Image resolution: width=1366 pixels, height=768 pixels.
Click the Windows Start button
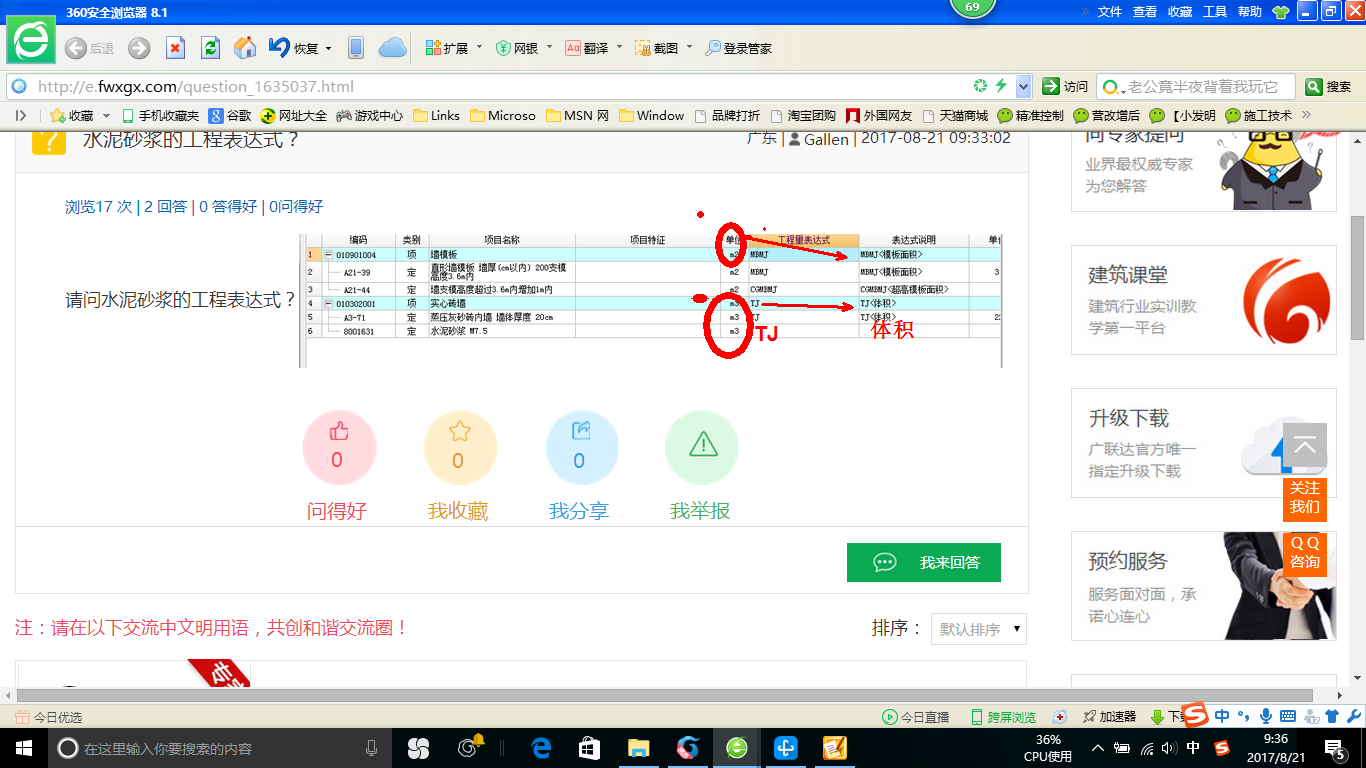point(22,748)
